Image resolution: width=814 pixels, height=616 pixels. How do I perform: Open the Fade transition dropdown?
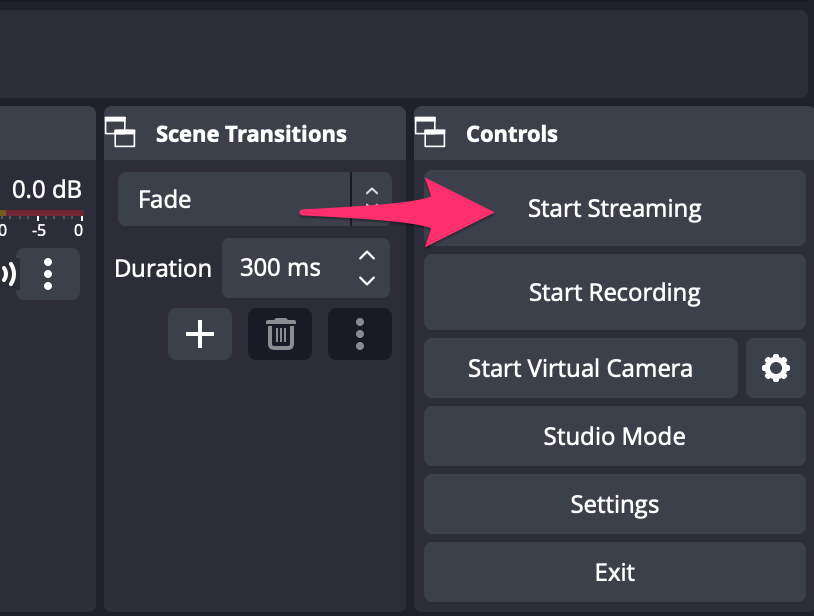(254, 199)
